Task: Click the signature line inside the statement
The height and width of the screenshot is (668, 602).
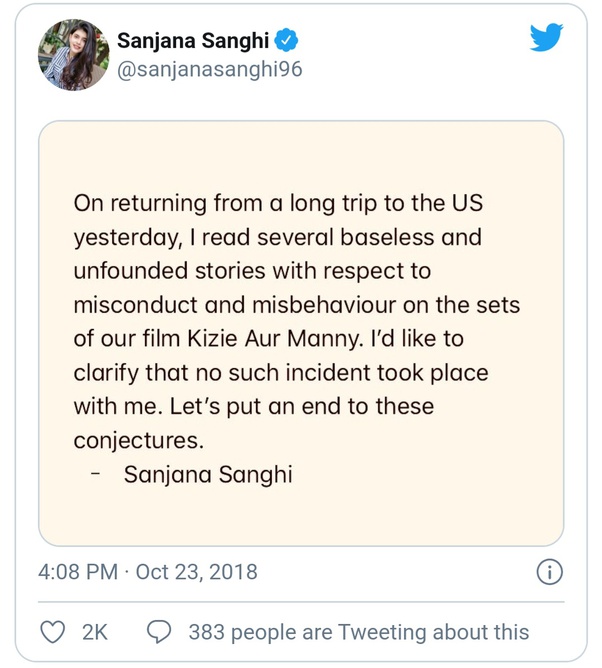Action: tap(208, 475)
